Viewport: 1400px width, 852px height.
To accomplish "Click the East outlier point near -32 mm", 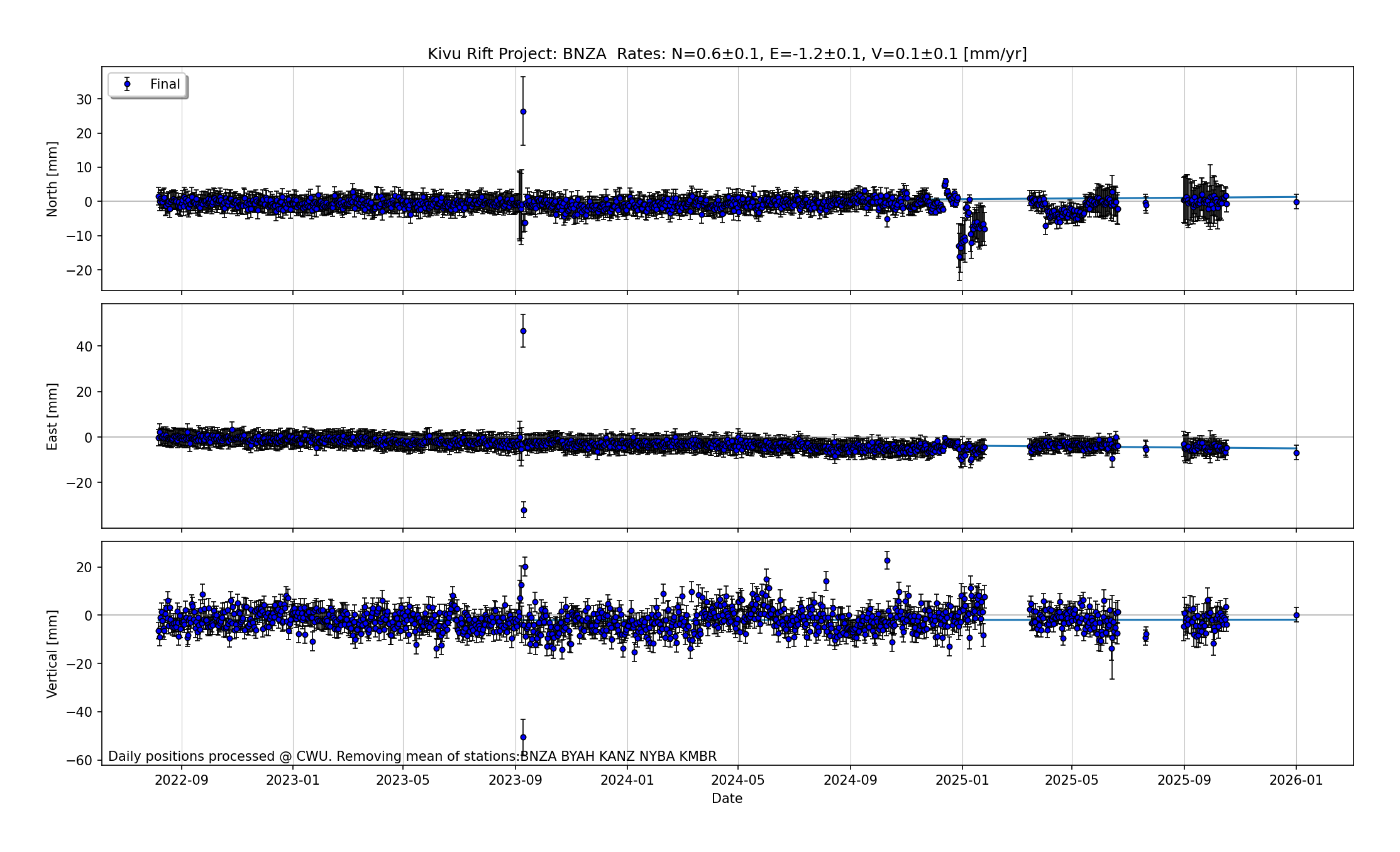I will point(524,510).
